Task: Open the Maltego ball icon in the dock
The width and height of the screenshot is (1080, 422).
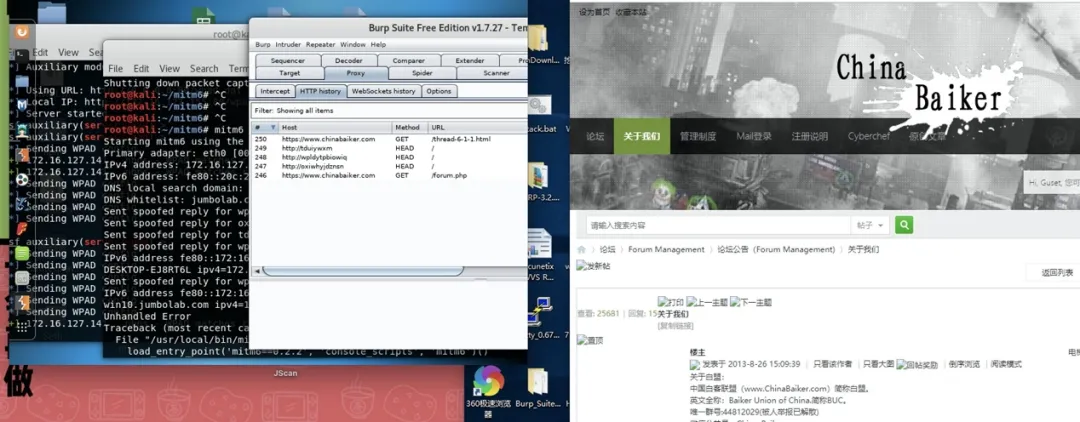Action: point(22,179)
